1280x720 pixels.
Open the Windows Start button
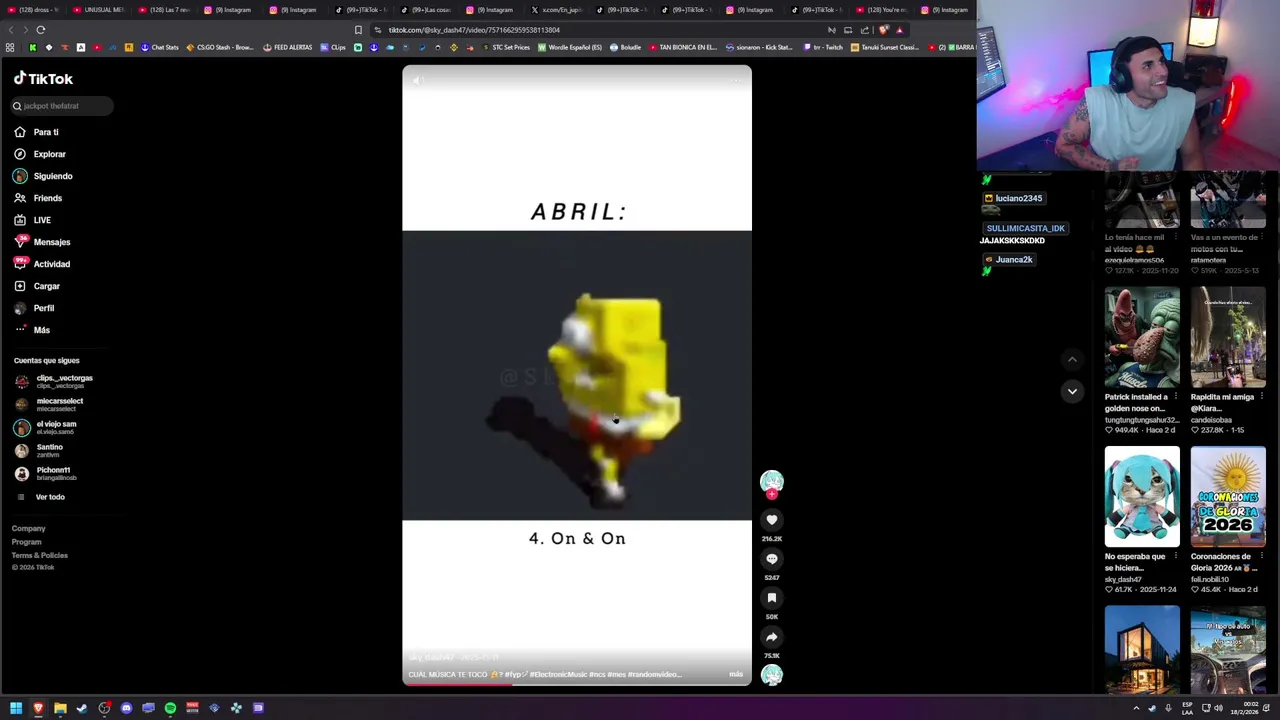pos(16,708)
